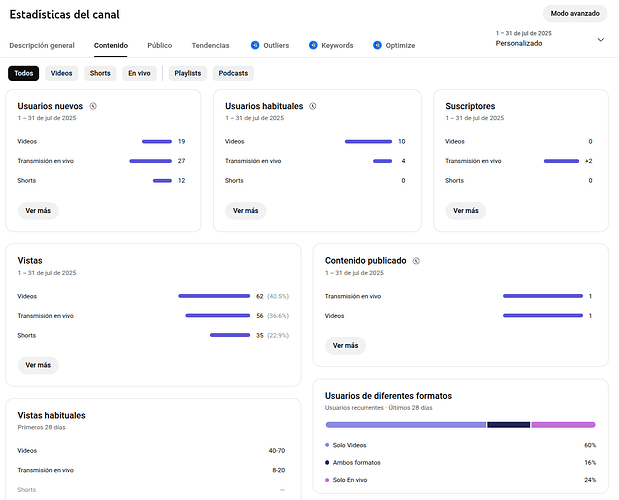Filter content by Playlists
619x500 pixels.
pos(187,73)
